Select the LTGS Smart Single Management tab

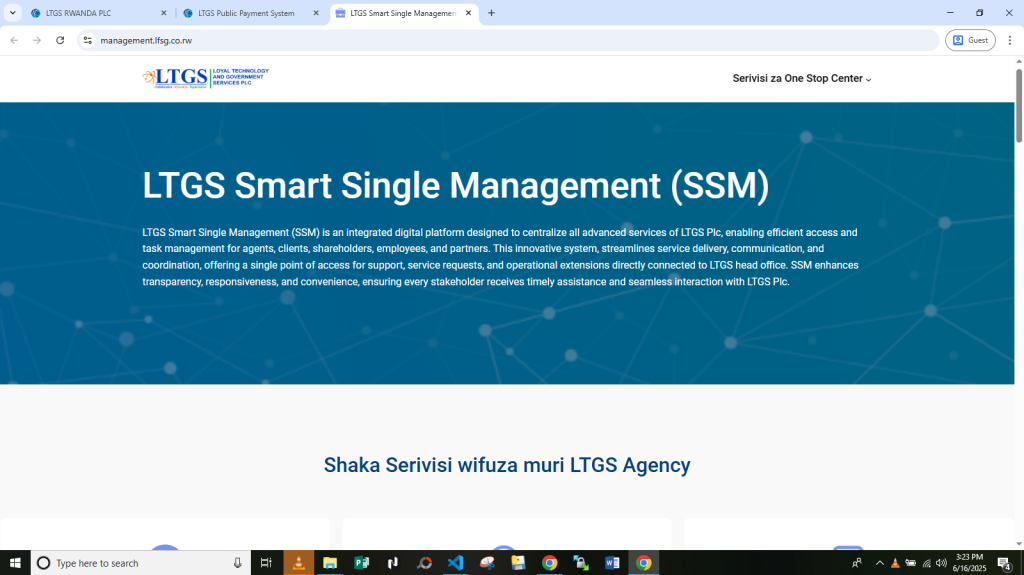pos(403,13)
